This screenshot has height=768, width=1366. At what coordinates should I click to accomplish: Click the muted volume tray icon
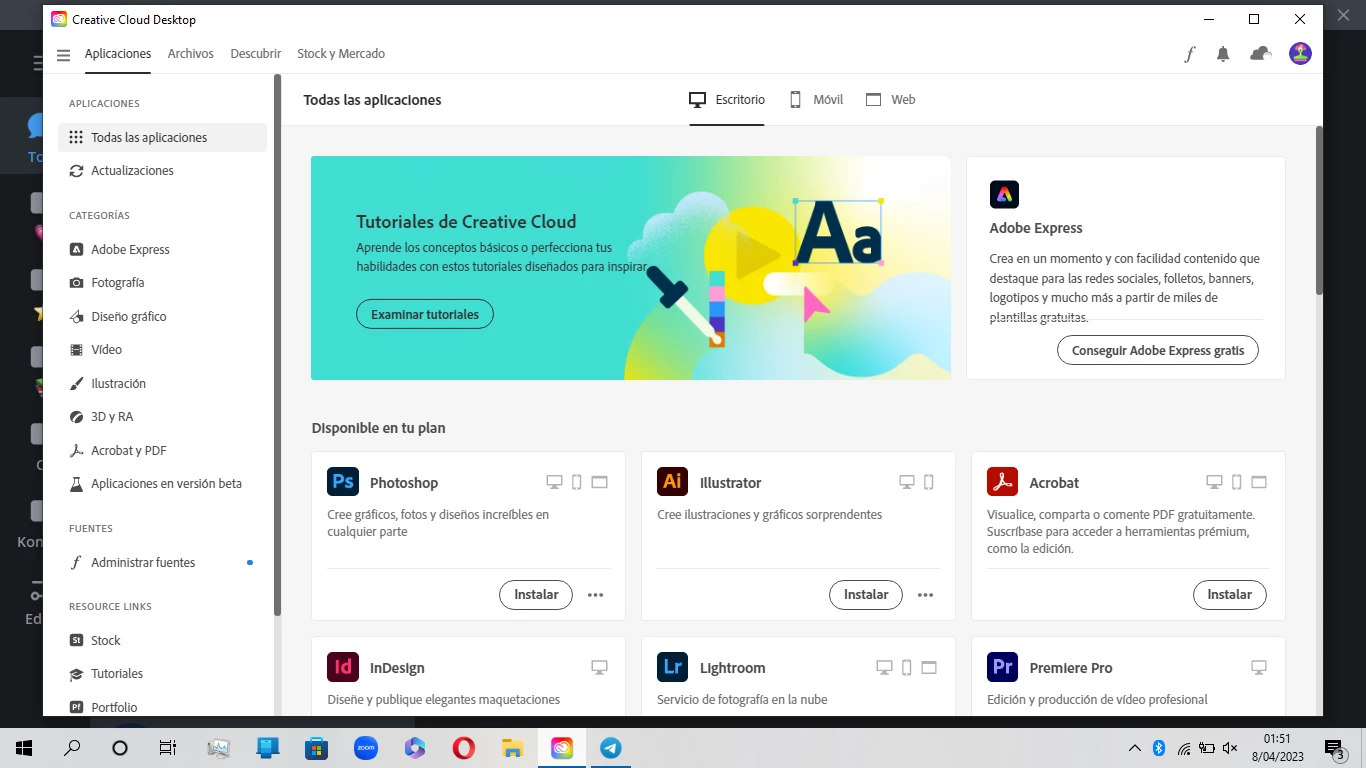click(1230, 748)
